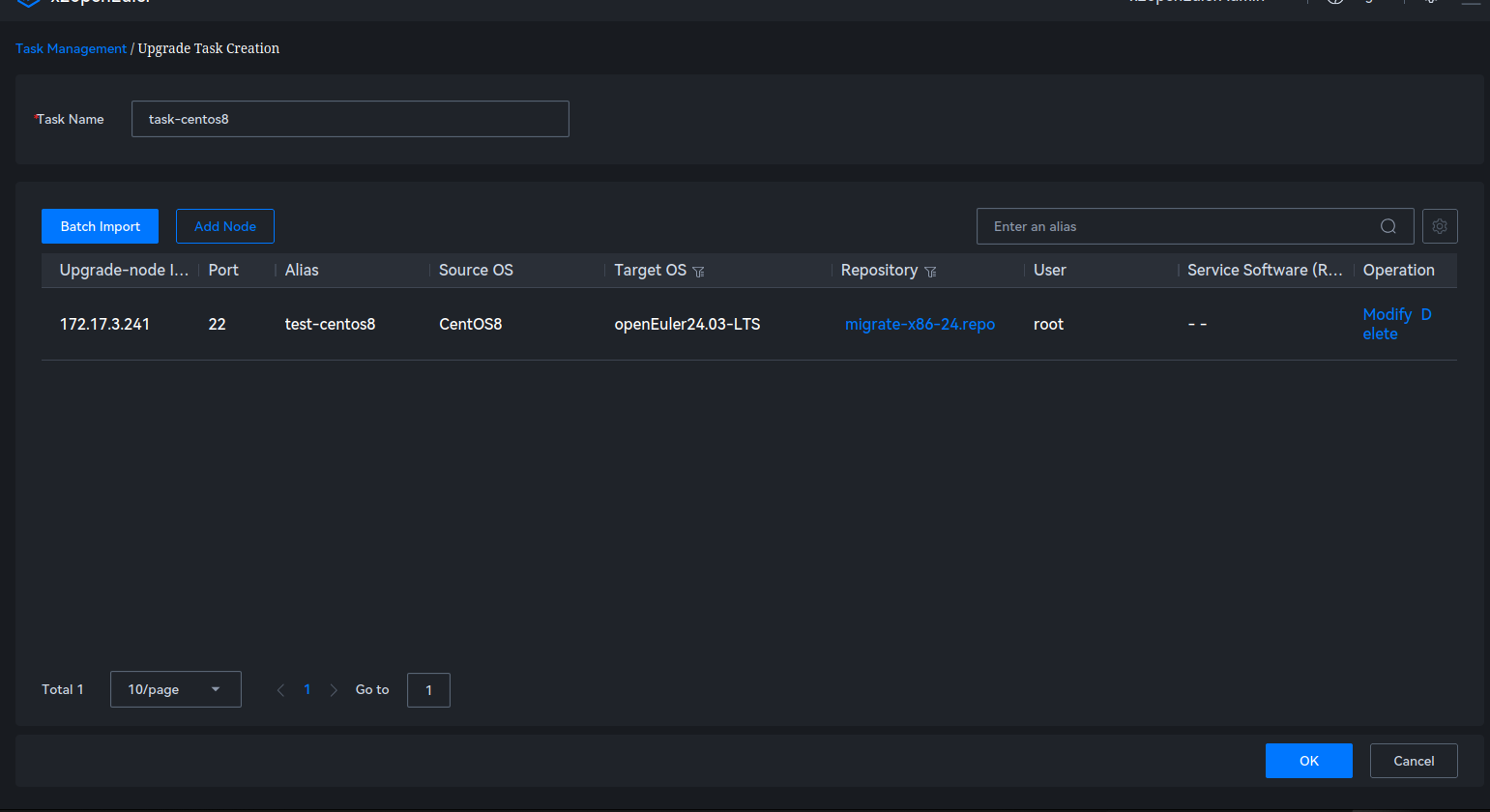Click the Source OS column header
Image resolution: width=1490 pixels, height=812 pixels.
[476, 270]
